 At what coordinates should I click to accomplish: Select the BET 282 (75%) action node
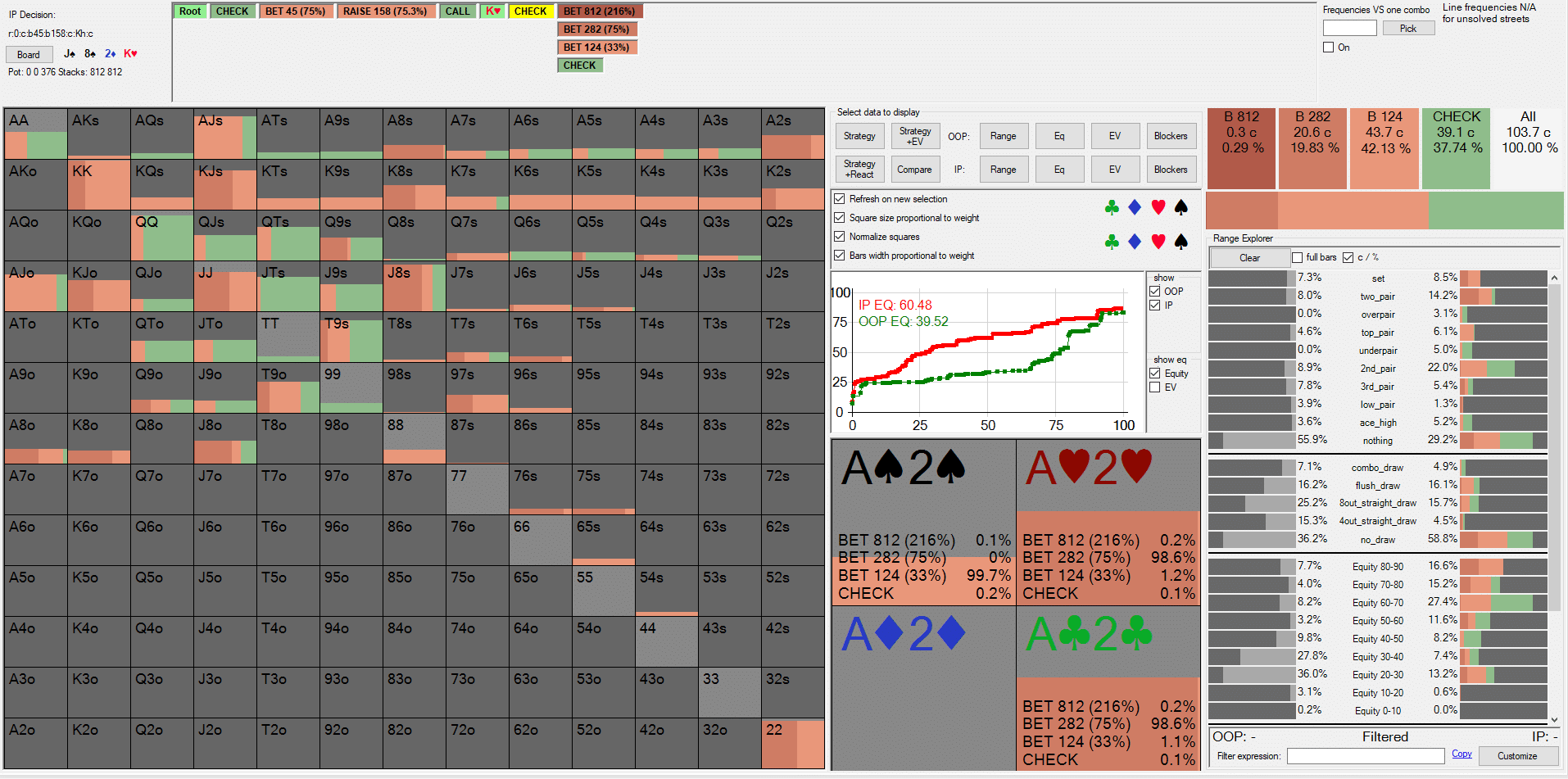click(596, 29)
